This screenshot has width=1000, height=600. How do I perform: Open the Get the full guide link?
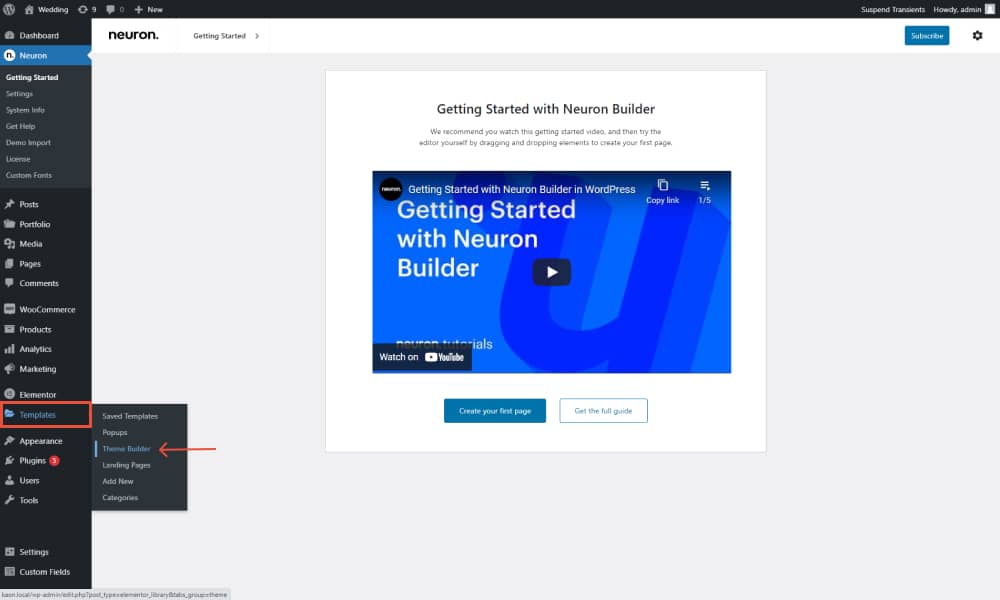click(603, 410)
